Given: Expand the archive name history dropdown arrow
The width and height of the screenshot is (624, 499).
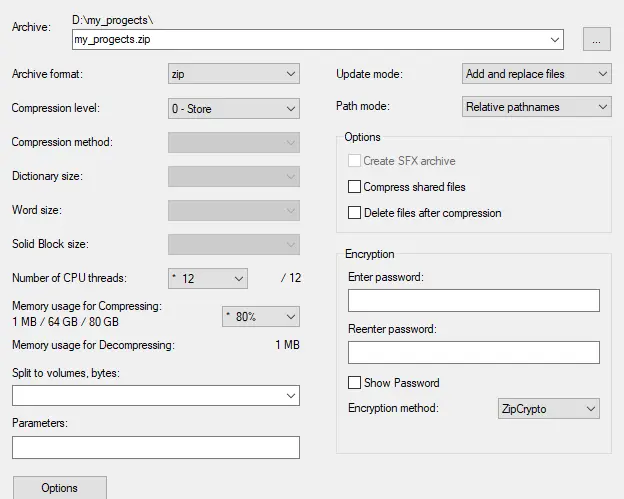Looking at the screenshot, I should click(554, 39).
